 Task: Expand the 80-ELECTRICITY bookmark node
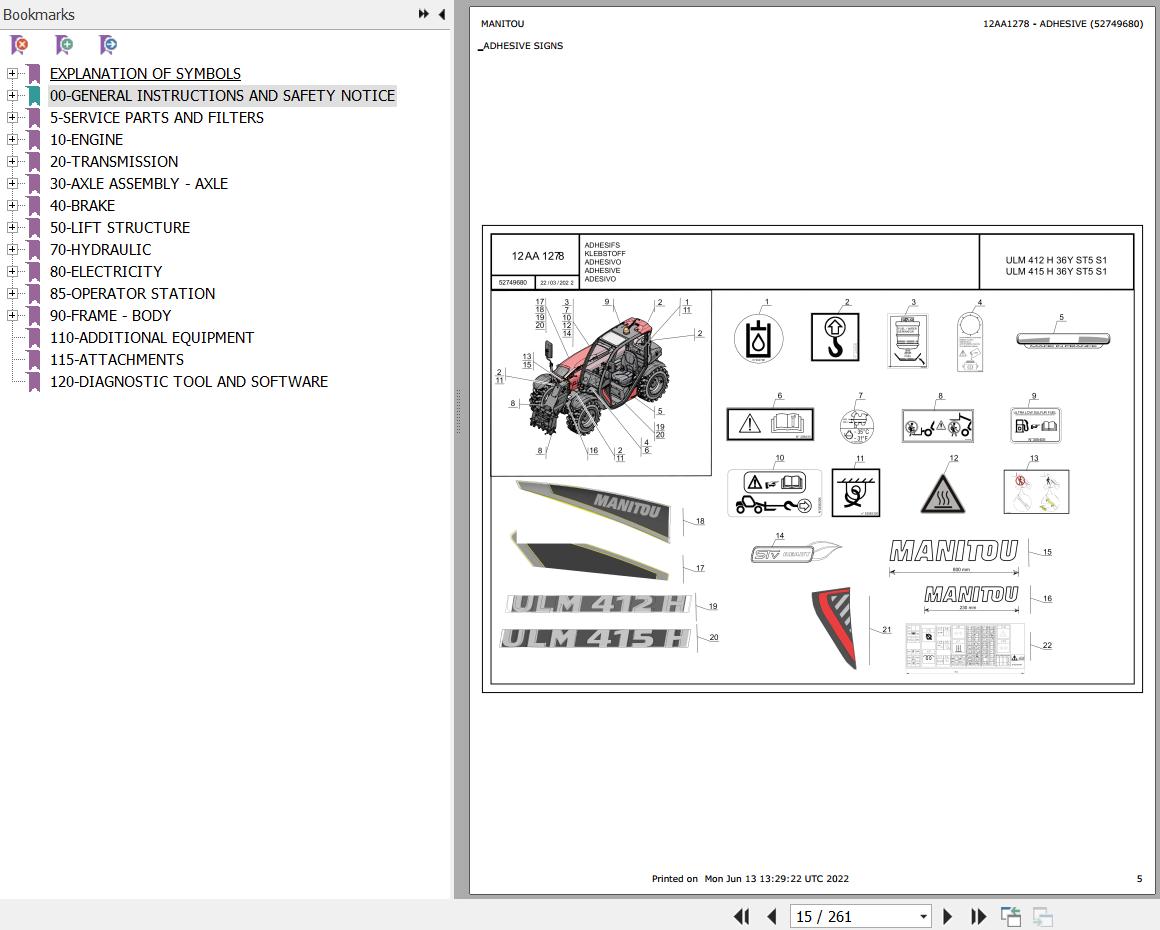12,272
